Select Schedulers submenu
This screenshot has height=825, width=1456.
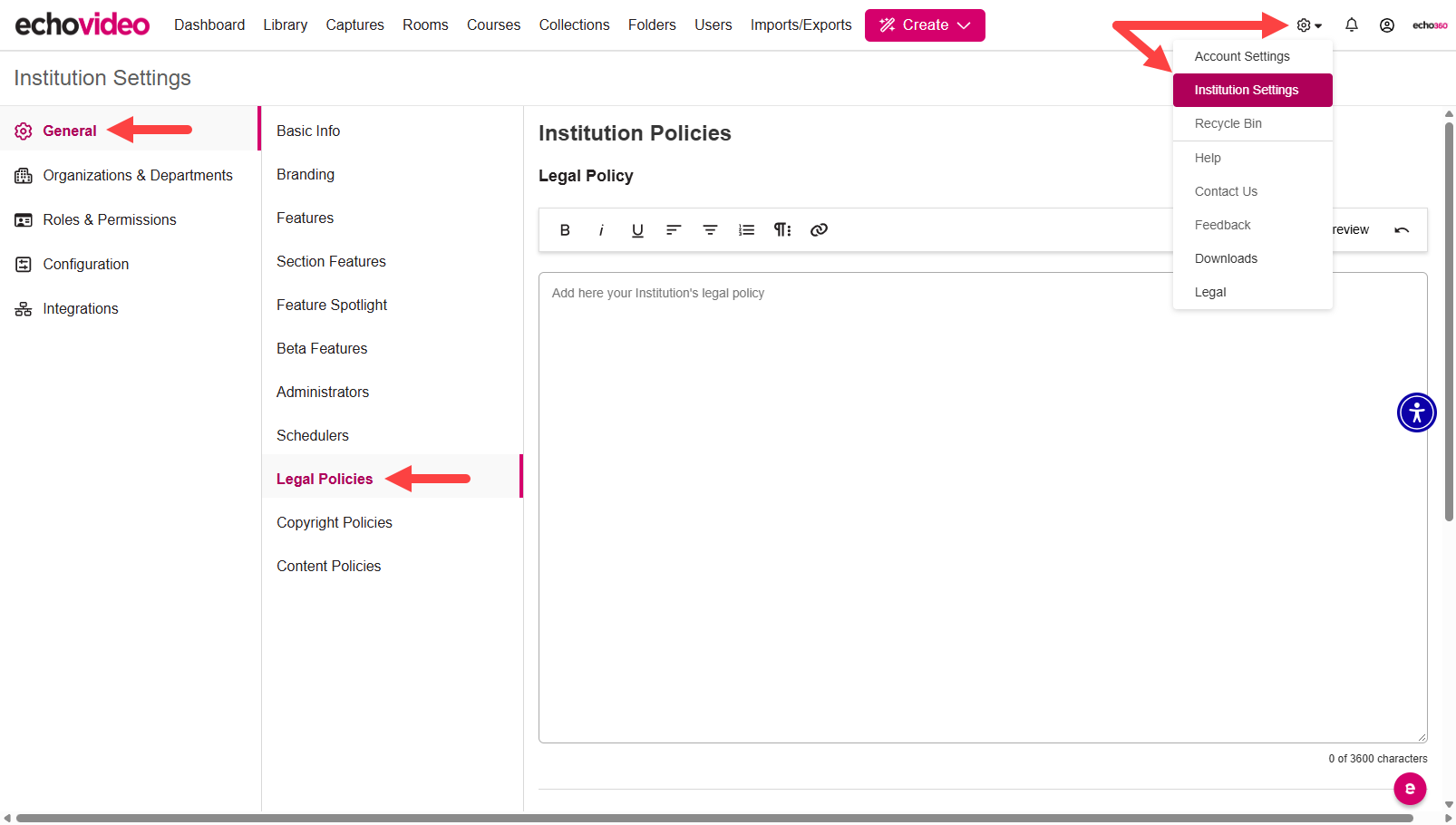(392, 435)
